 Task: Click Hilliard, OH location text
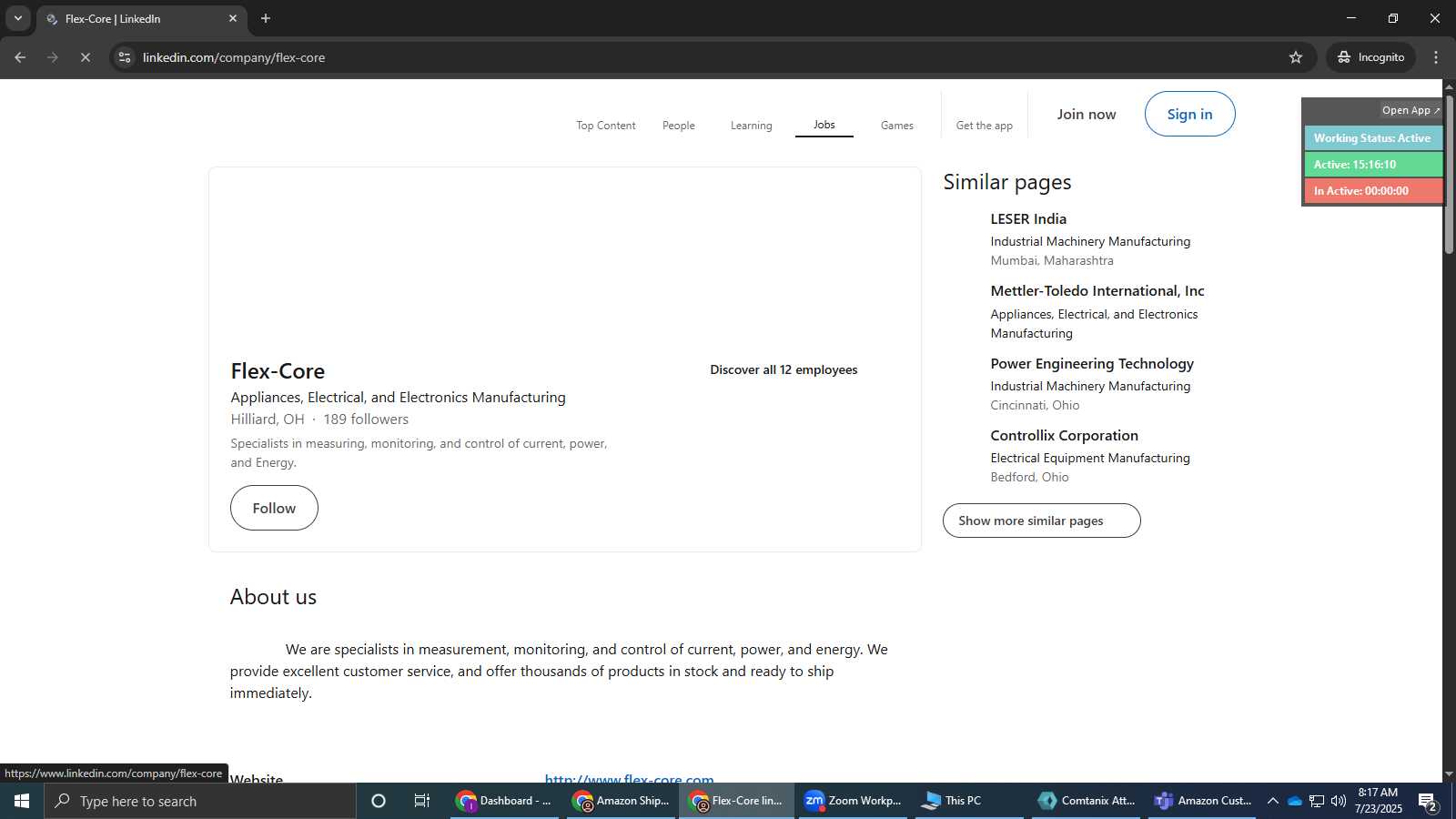[x=267, y=420]
